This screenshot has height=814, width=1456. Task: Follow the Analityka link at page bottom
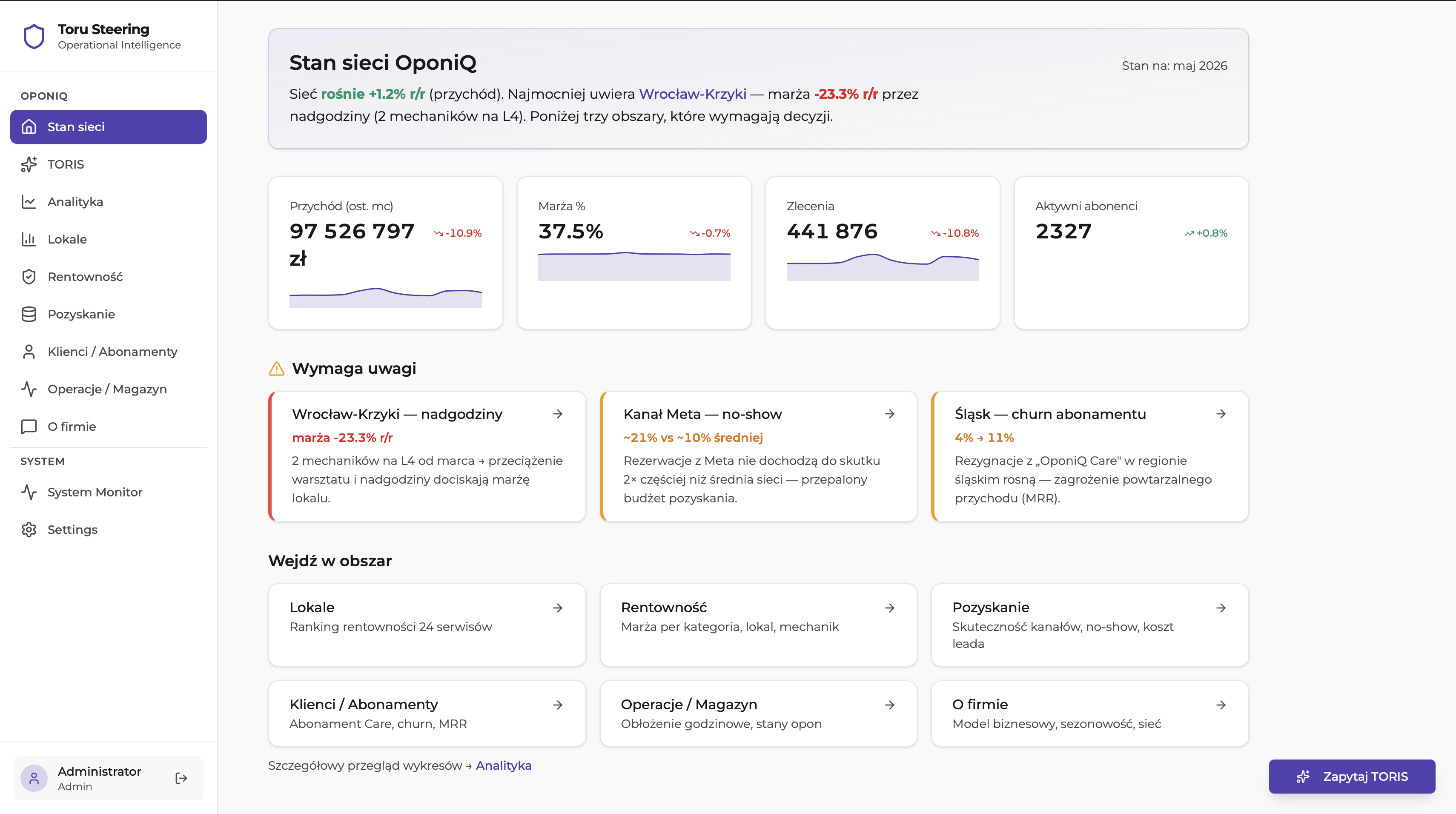click(503, 765)
